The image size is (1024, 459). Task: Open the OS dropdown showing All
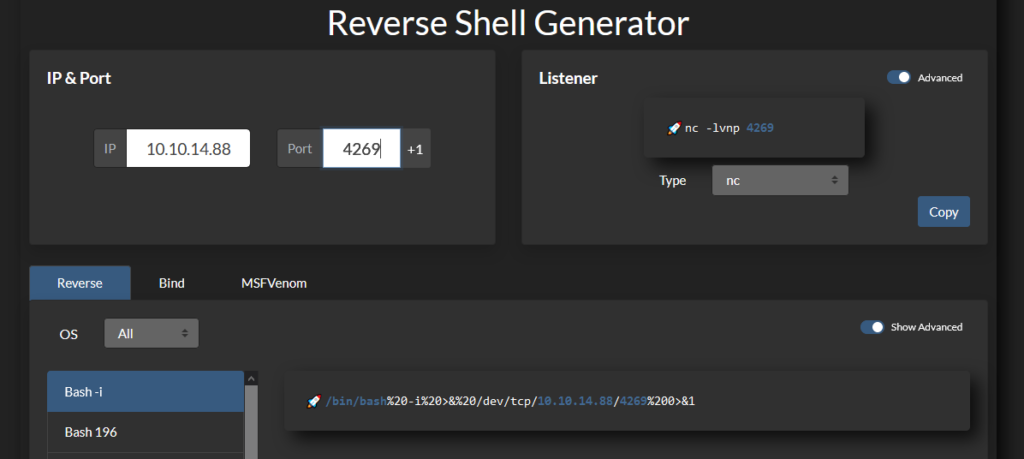[152, 334]
